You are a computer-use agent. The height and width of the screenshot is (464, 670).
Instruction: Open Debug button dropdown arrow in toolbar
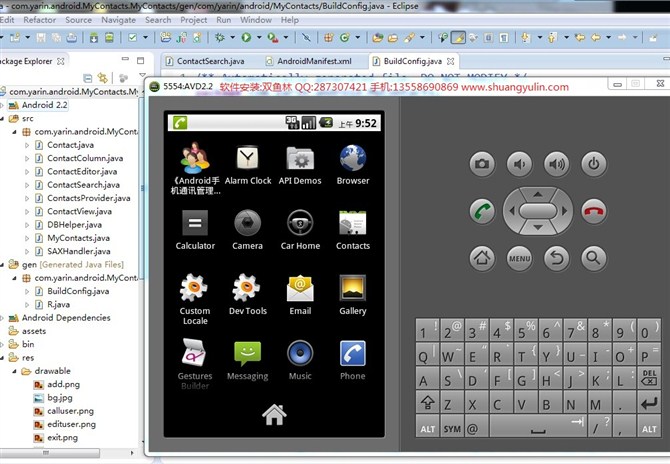(x=232, y=38)
